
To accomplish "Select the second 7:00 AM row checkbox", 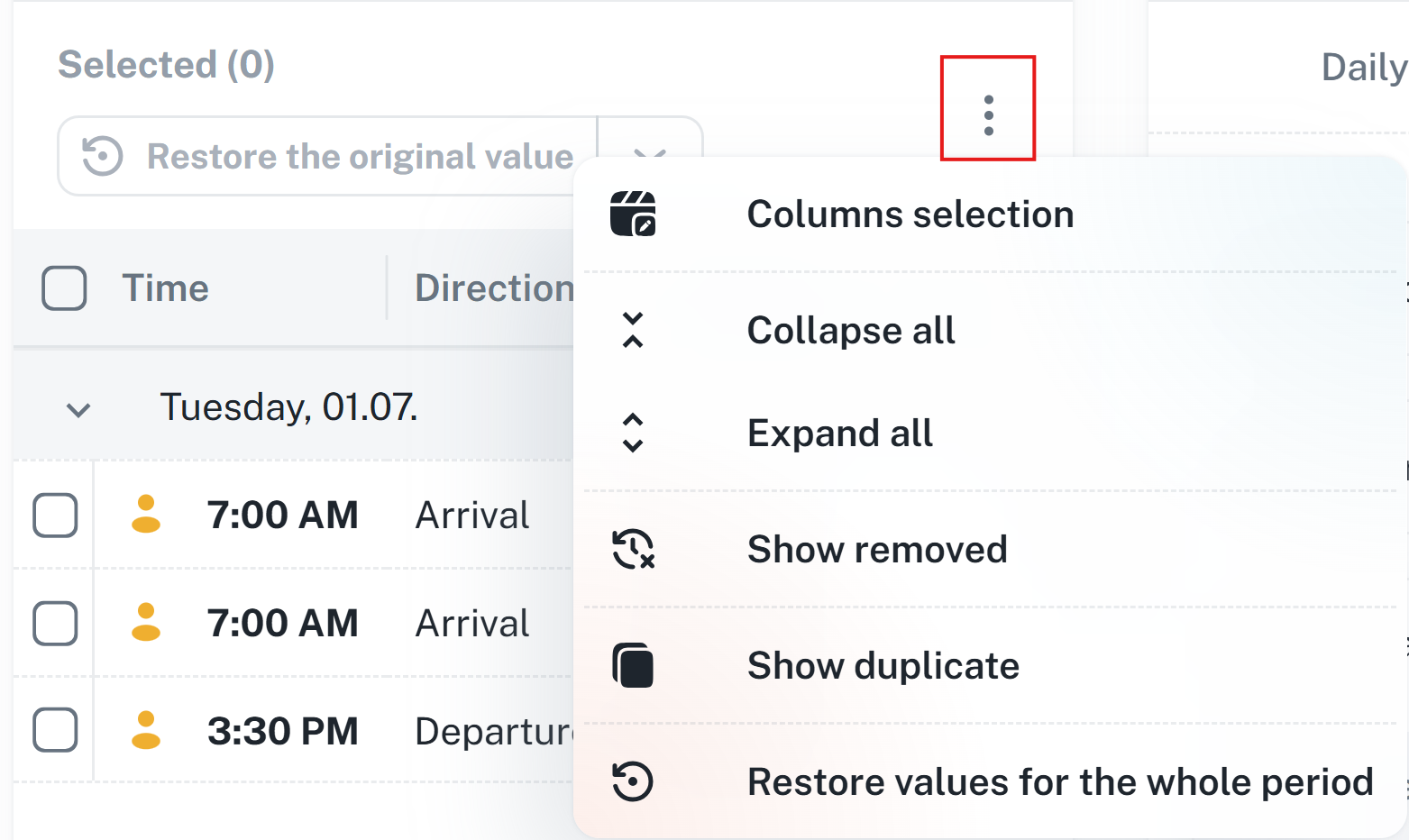I will 55,624.
